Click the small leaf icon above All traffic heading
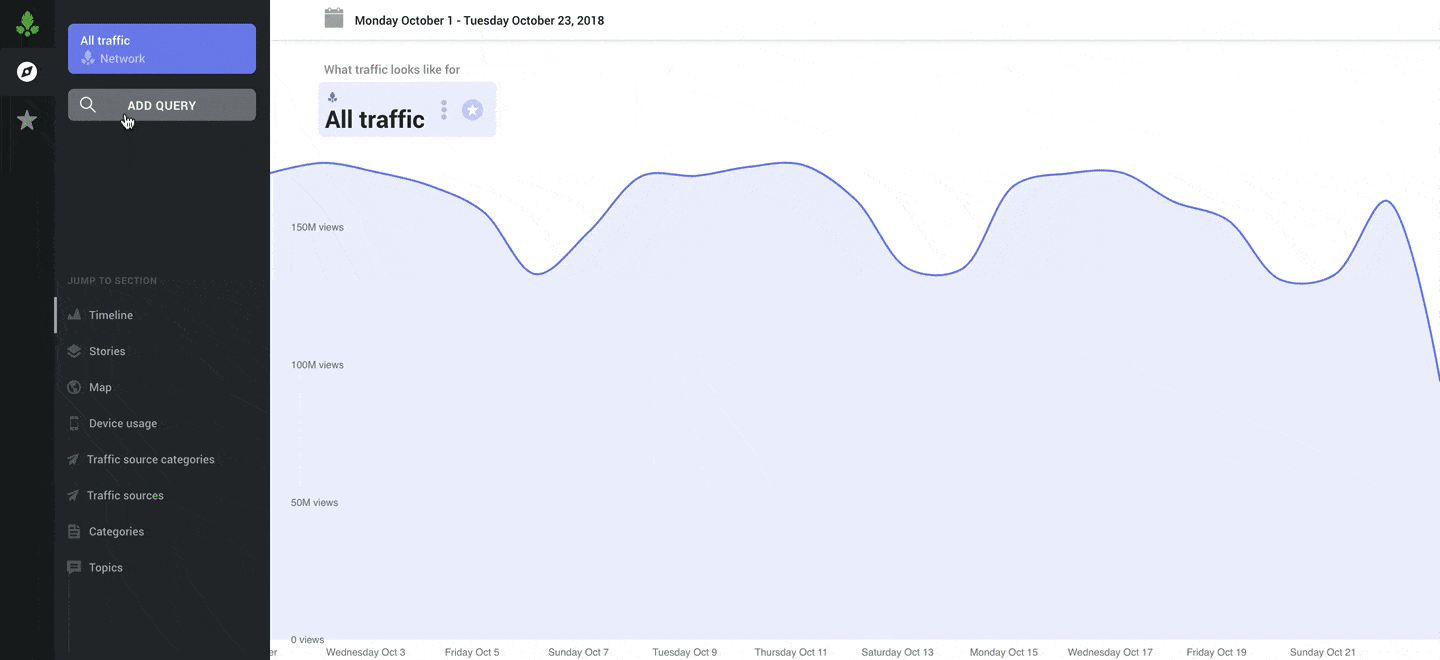Image resolution: width=1440 pixels, height=660 pixels. click(332, 97)
